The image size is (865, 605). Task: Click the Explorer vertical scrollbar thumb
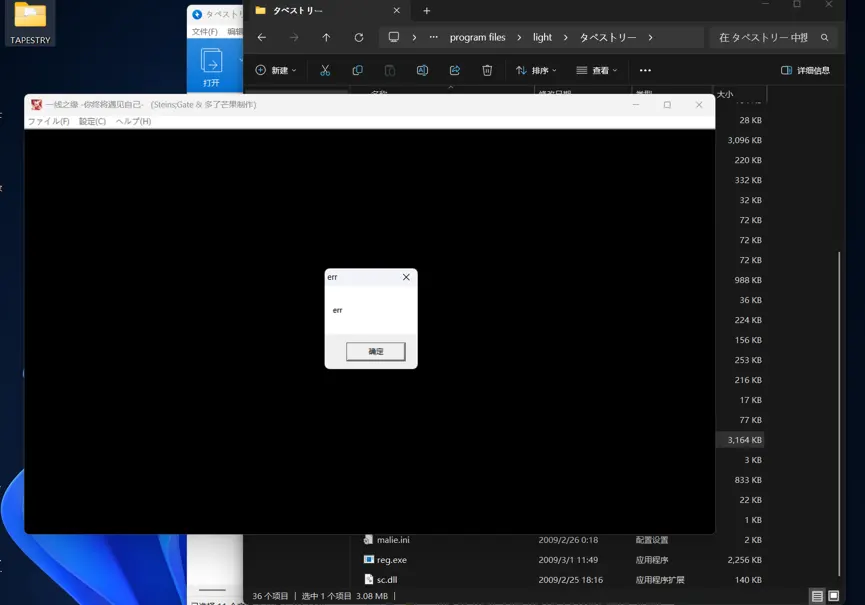[839, 414]
